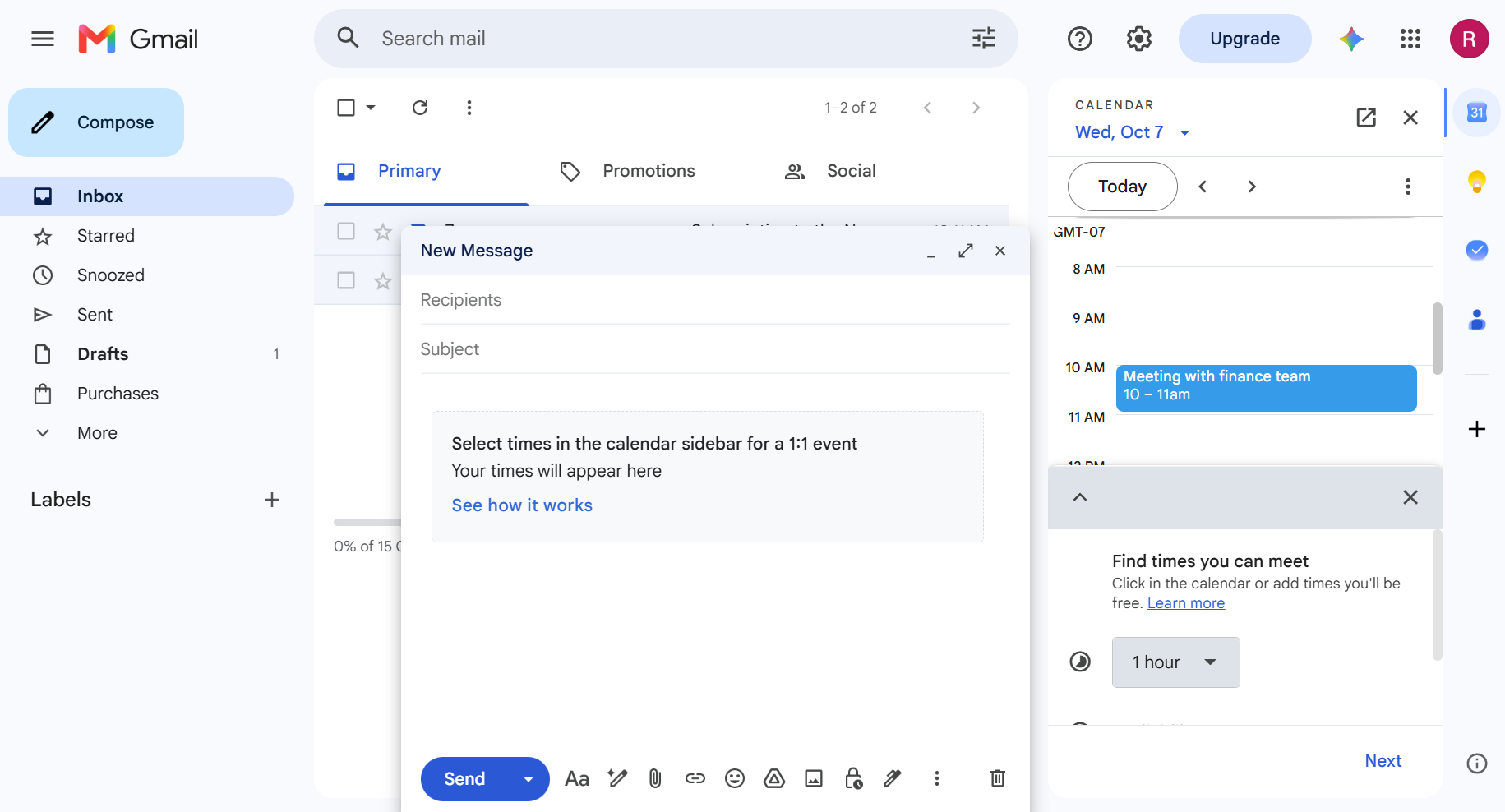Insert photo in message
The height and width of the screenshot is (812, 1505).
pyautogui.click(x=814, y=778)
